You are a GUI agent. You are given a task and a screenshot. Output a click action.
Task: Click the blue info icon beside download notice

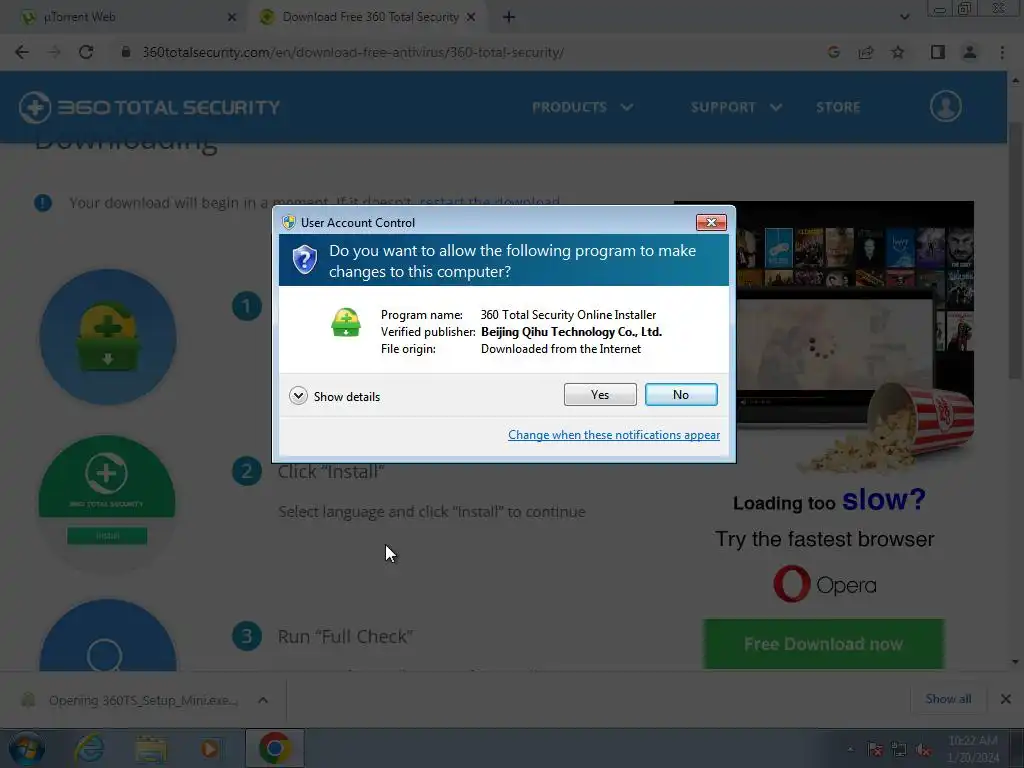[x=42, y=203]
